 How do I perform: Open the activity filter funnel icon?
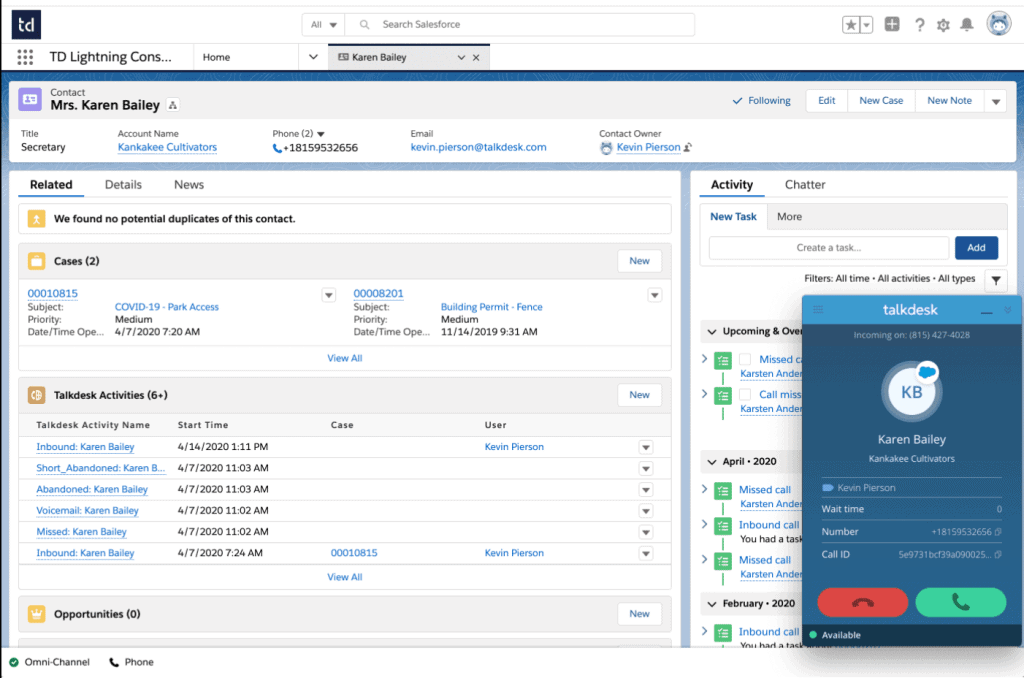point(996,280)
